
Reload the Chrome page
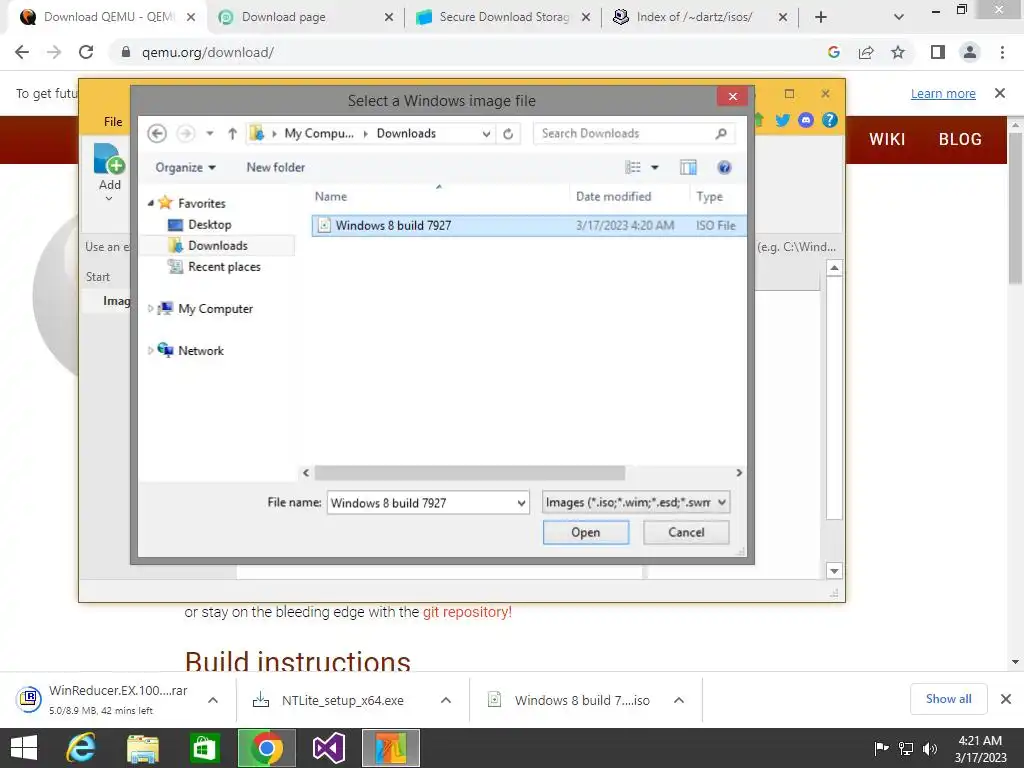86,52
